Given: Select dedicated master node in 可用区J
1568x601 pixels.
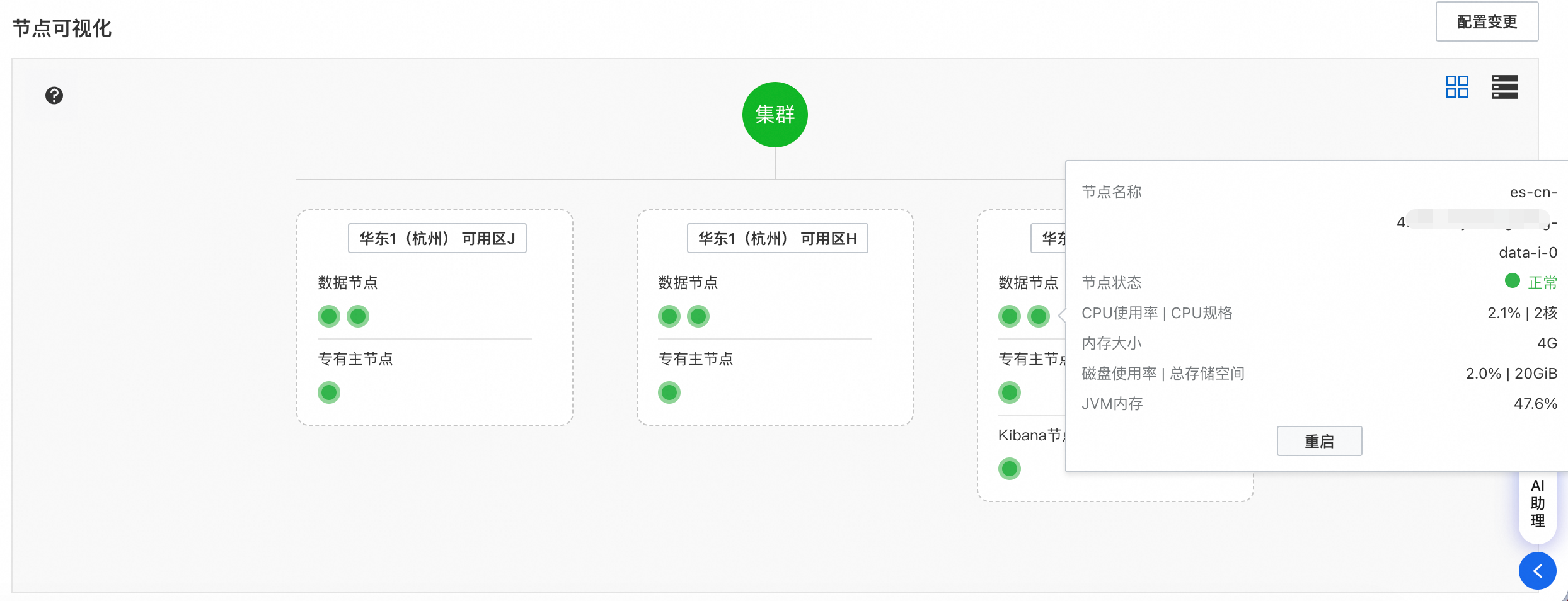Looking at the screenshot, I should [329, 392].
